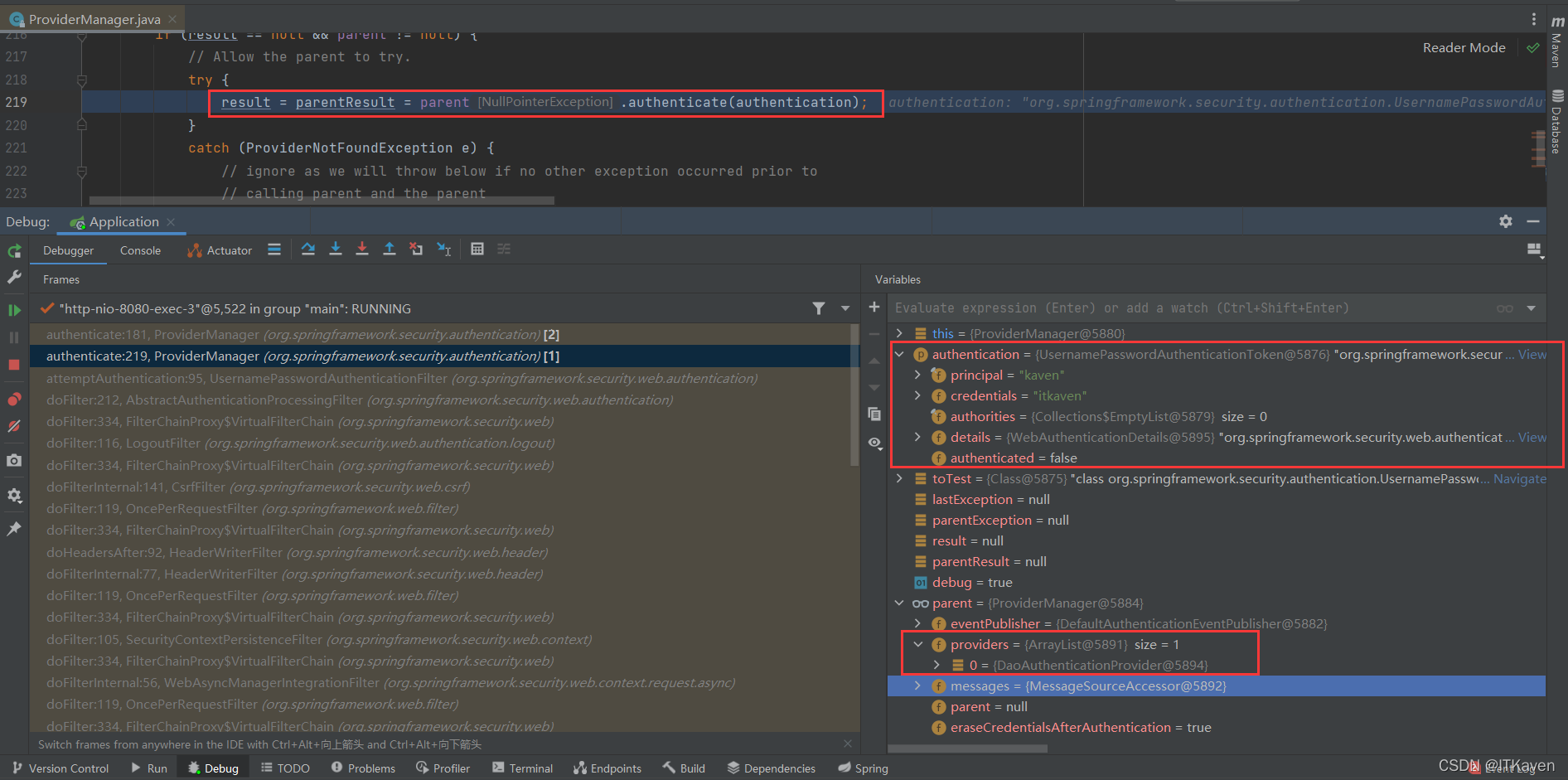Open Debug tool window gear settings
Image resolution: width=1568 pixels, height=780 pixels.
[x=1506, y=221]
